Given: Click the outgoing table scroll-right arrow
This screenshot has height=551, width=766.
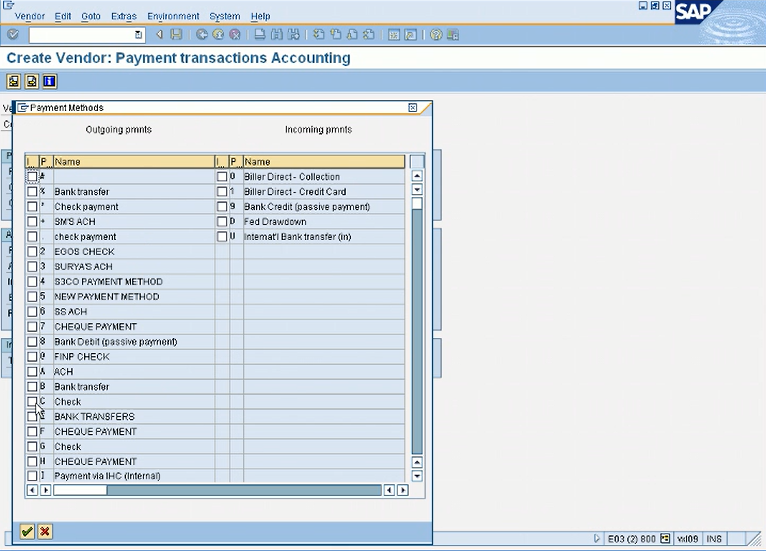Looking at the screenshot, I should click(46, 490).
